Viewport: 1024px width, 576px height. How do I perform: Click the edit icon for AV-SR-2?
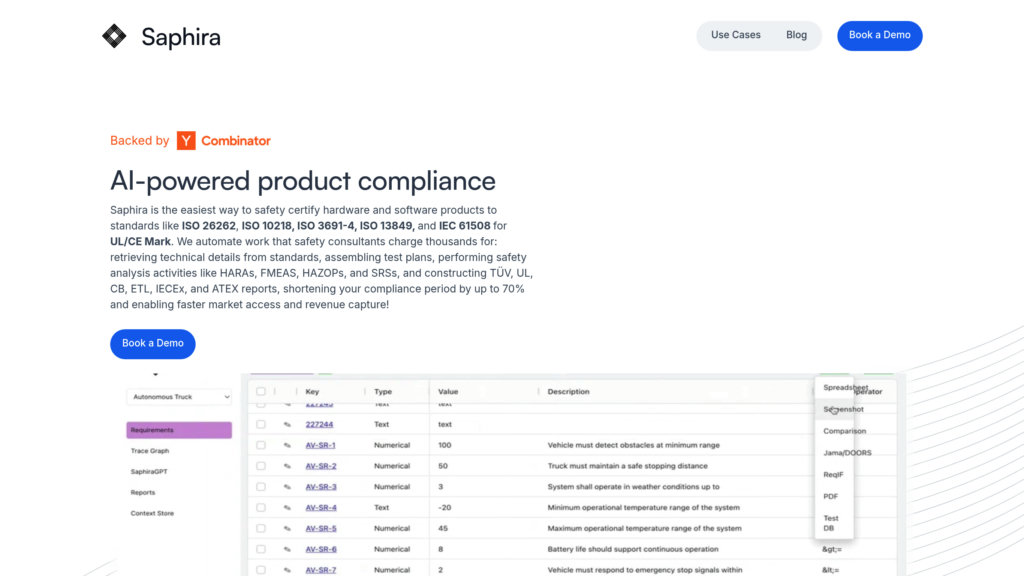[x=287, y=466]
